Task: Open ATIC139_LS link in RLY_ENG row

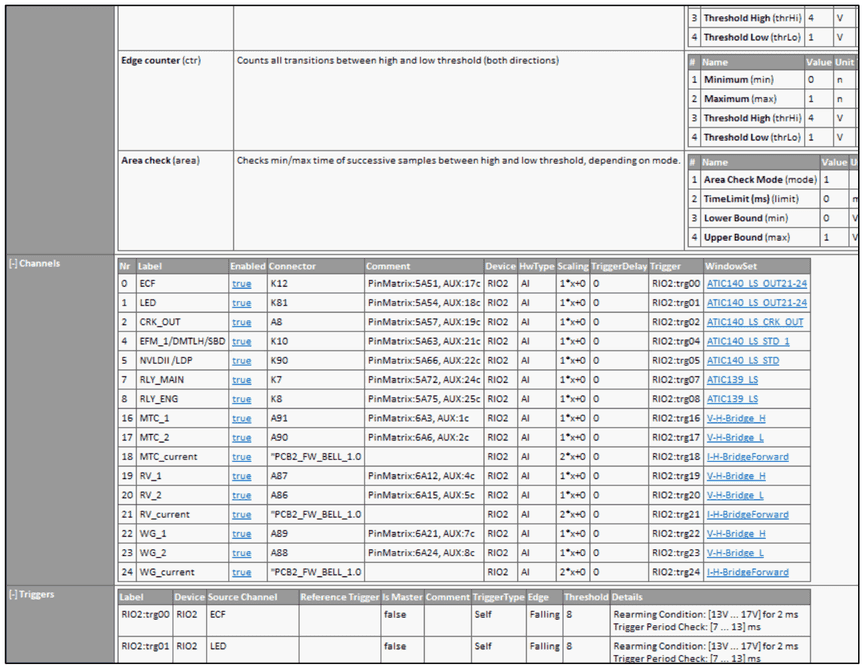Action: pos(732,399)
